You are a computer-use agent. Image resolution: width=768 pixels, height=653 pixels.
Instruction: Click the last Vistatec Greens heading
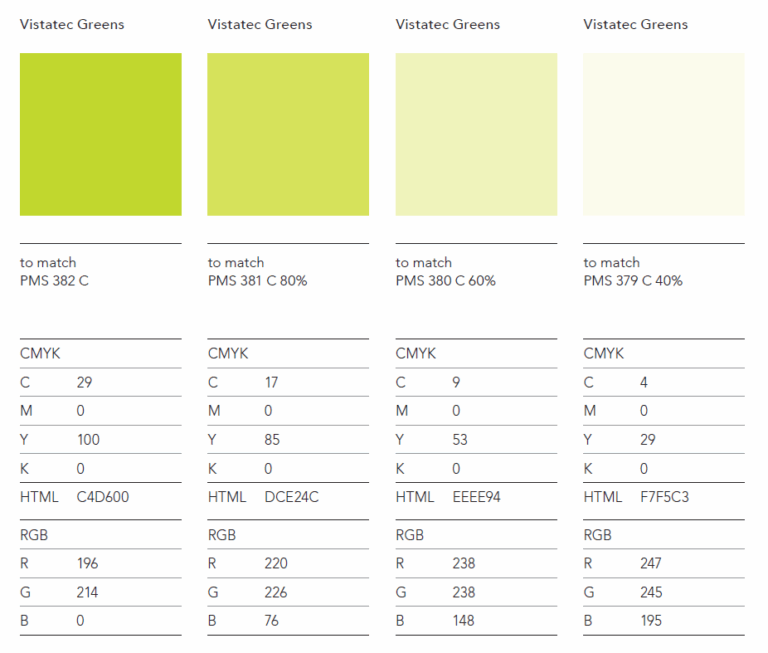point(635,24)
